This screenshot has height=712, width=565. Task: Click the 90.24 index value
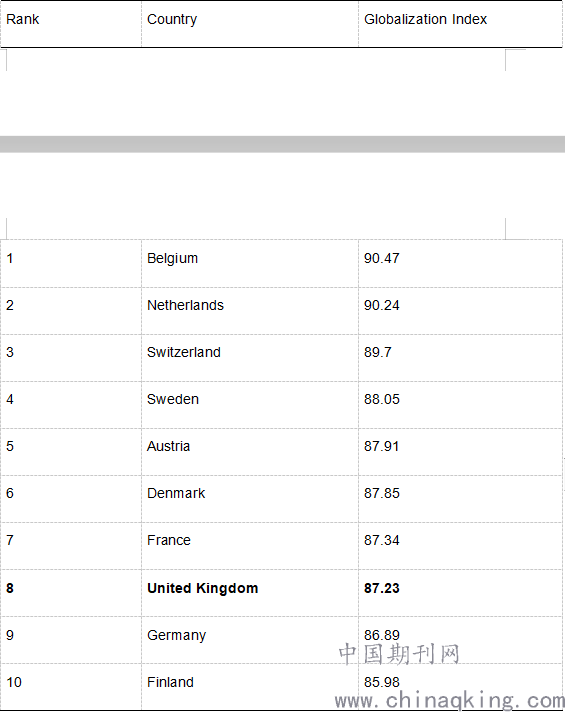pyautogui.click(x=382, y=305)
